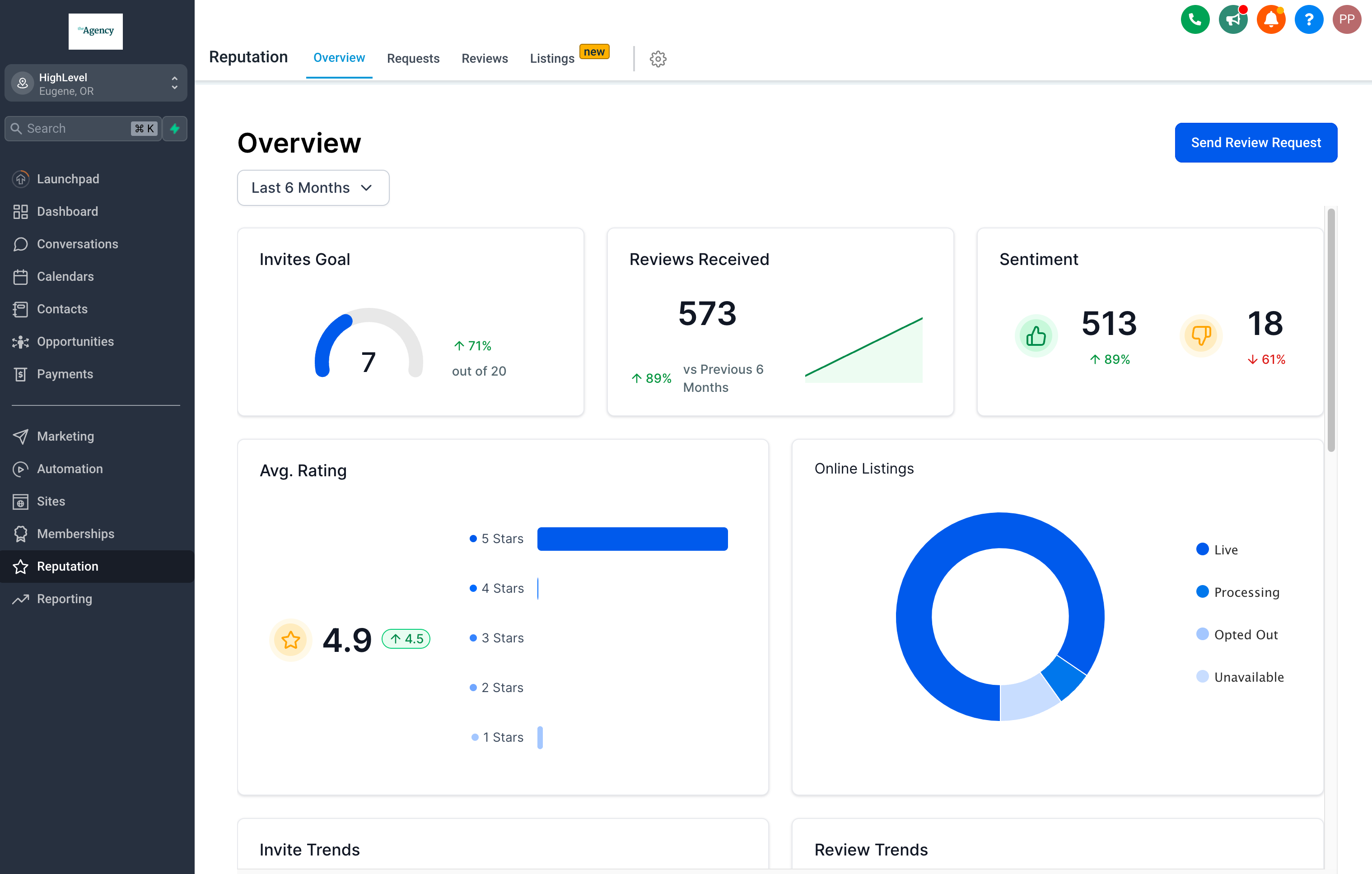Expand the HighLevel location switcher
Screen dimensions: 1372x874
click(x=96, y=83)
